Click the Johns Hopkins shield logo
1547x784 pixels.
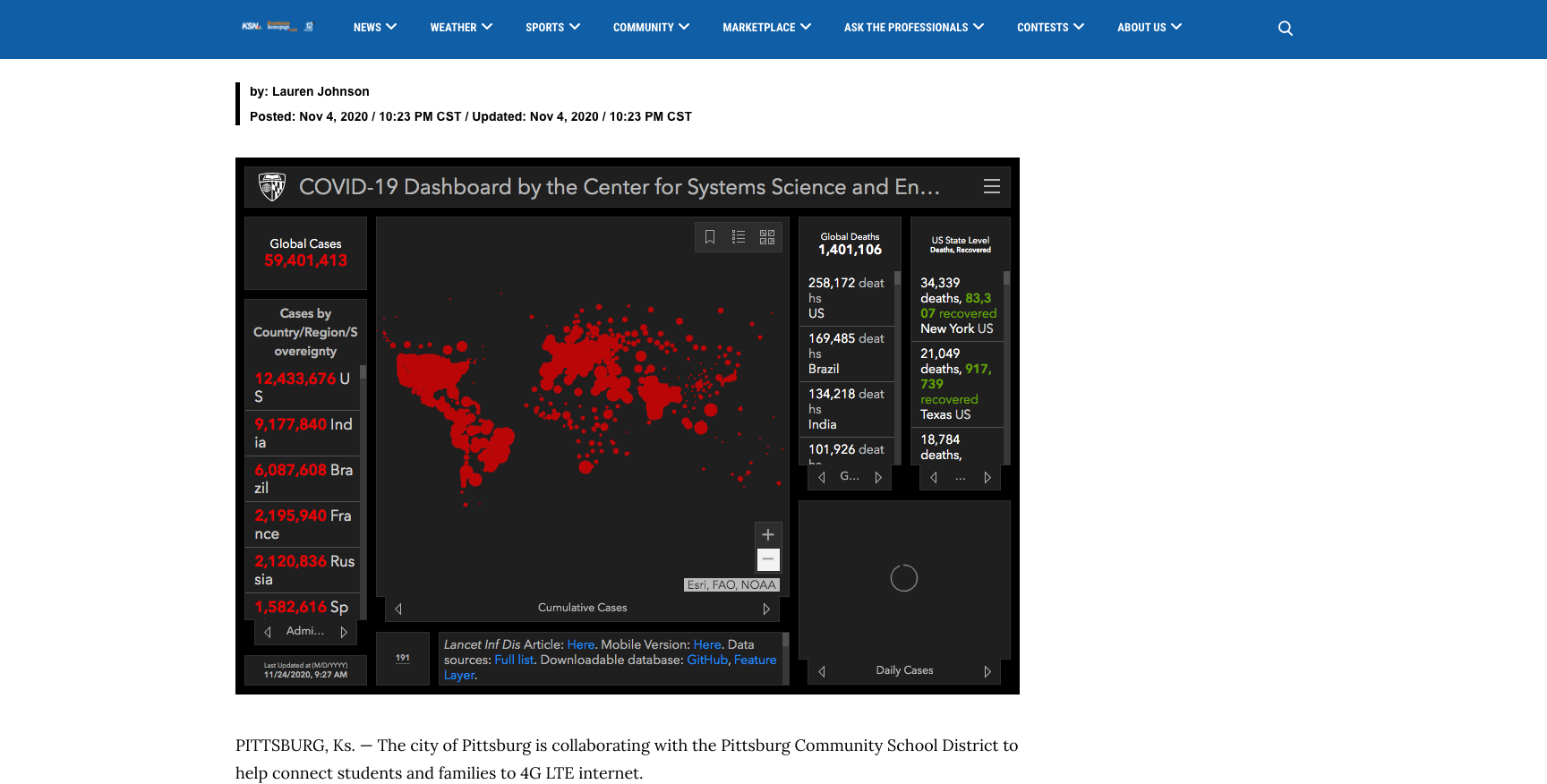tap(272, 186)
